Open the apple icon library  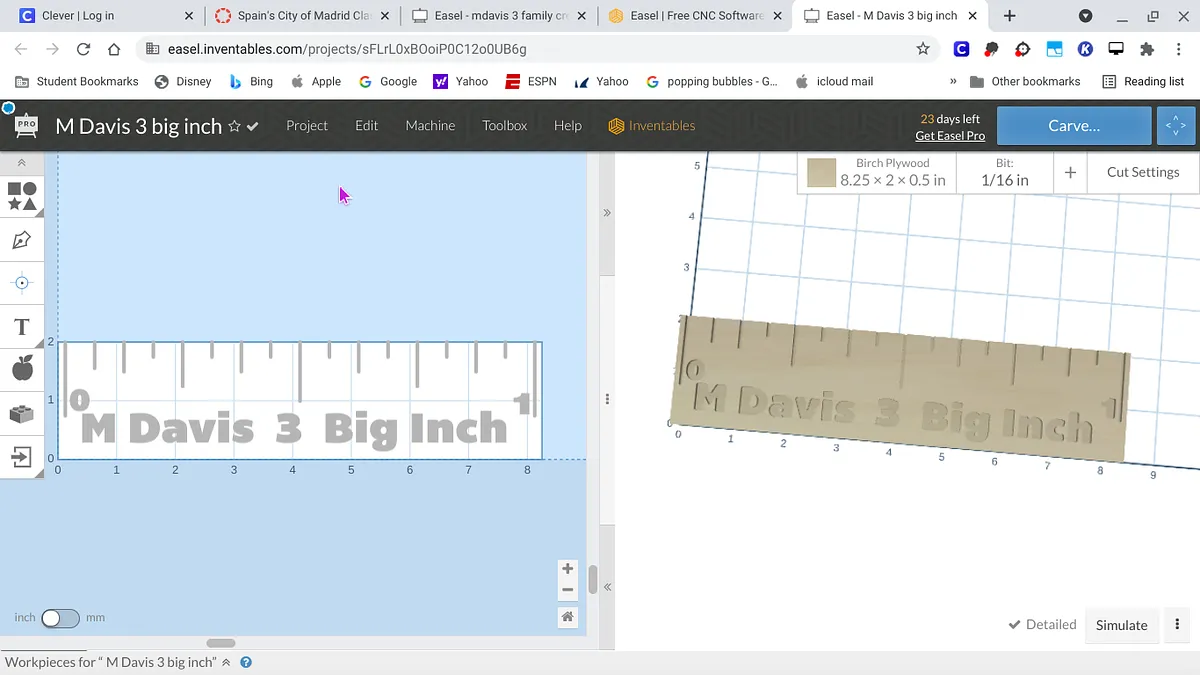[22, 369]
